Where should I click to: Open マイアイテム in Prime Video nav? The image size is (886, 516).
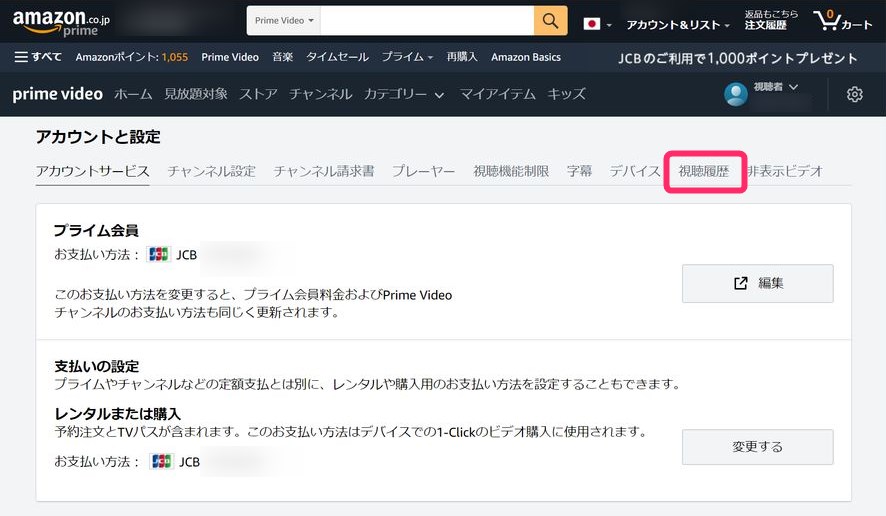pos(497,94)
